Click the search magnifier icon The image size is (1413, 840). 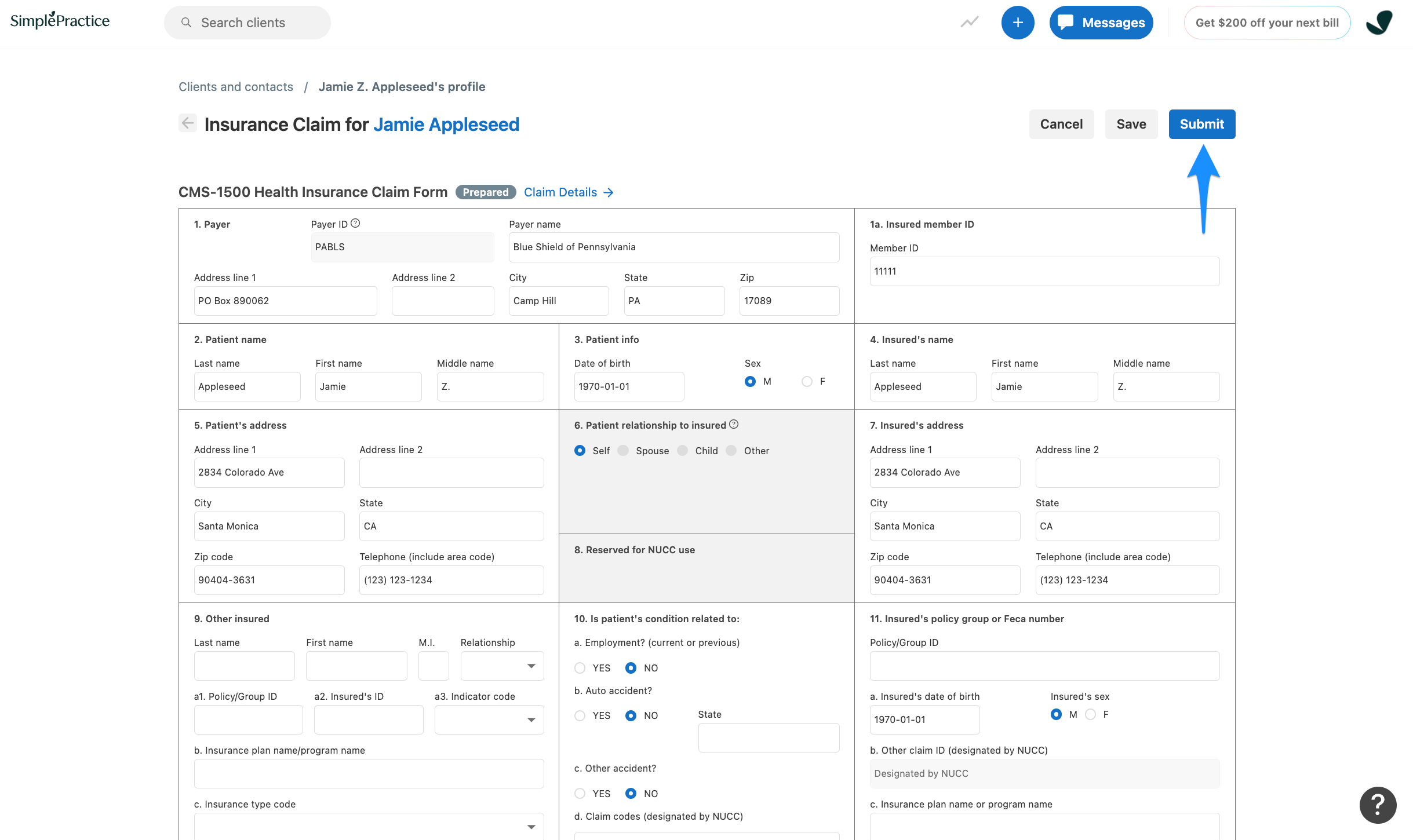pyautogui.click(x=186, y=23)
